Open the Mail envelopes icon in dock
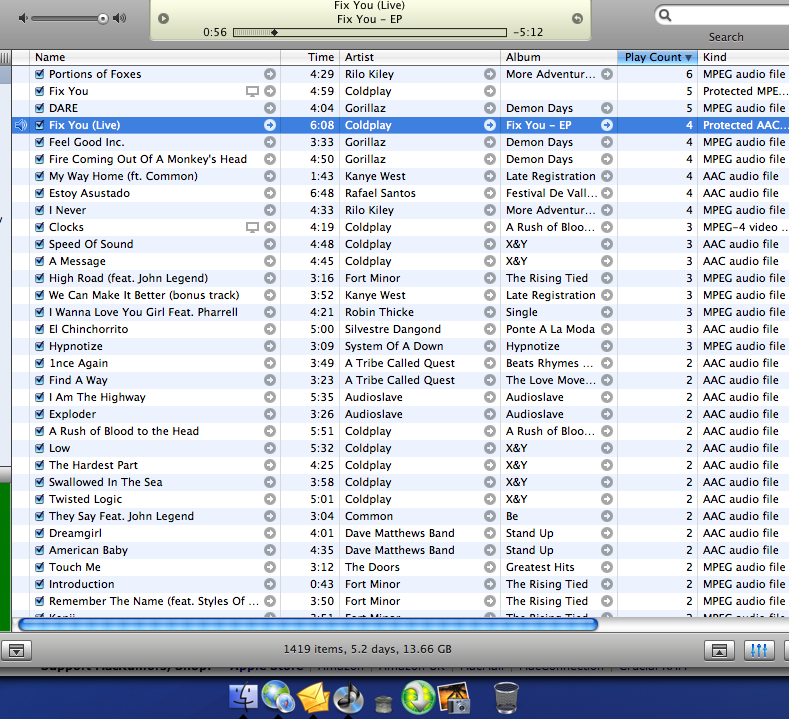Image resolution: width=789 pixels, height=719 pixels. (313, 697)
